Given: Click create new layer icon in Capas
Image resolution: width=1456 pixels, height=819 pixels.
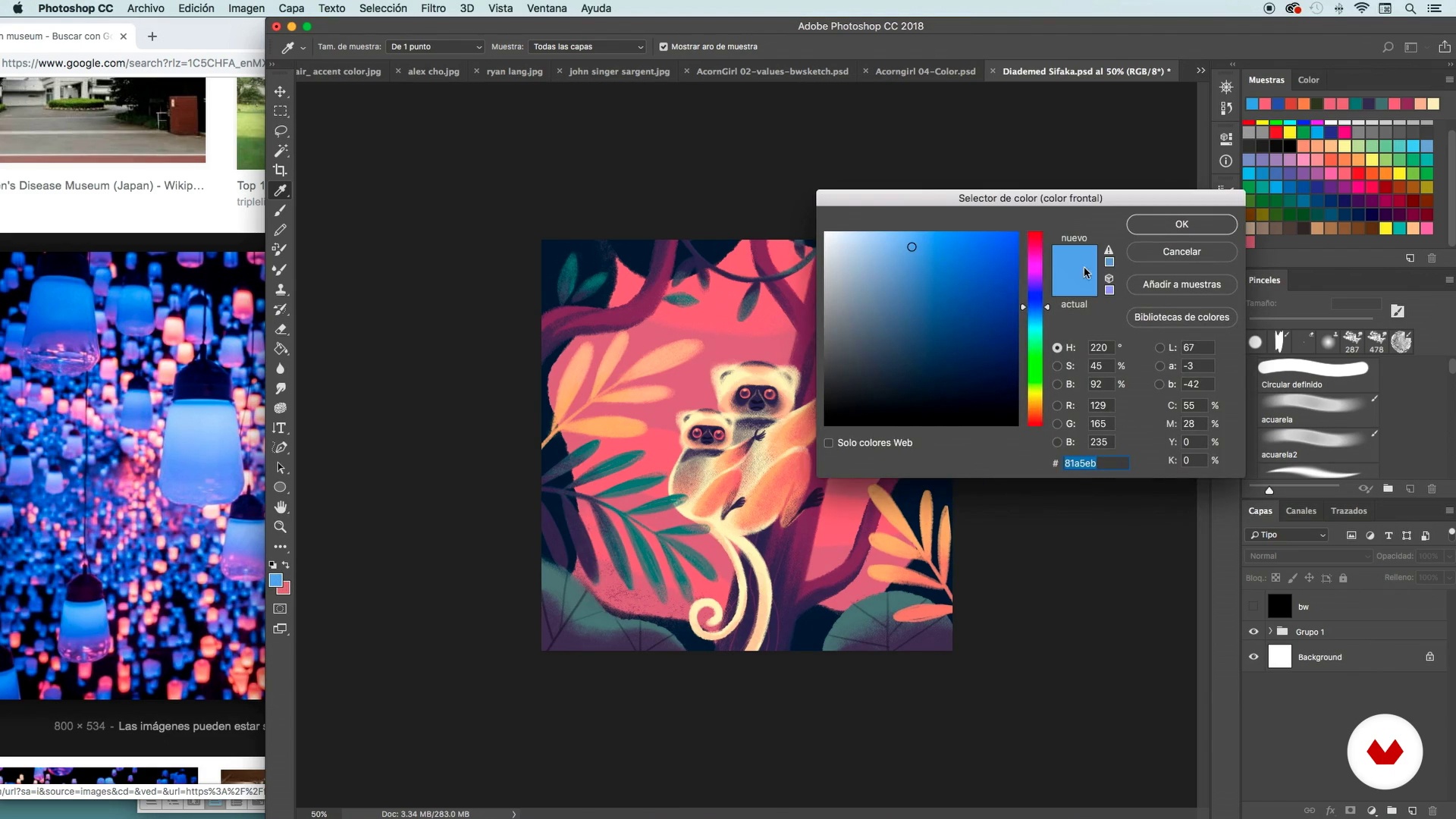Looking at the screenshot, I should click(1412, 811).
